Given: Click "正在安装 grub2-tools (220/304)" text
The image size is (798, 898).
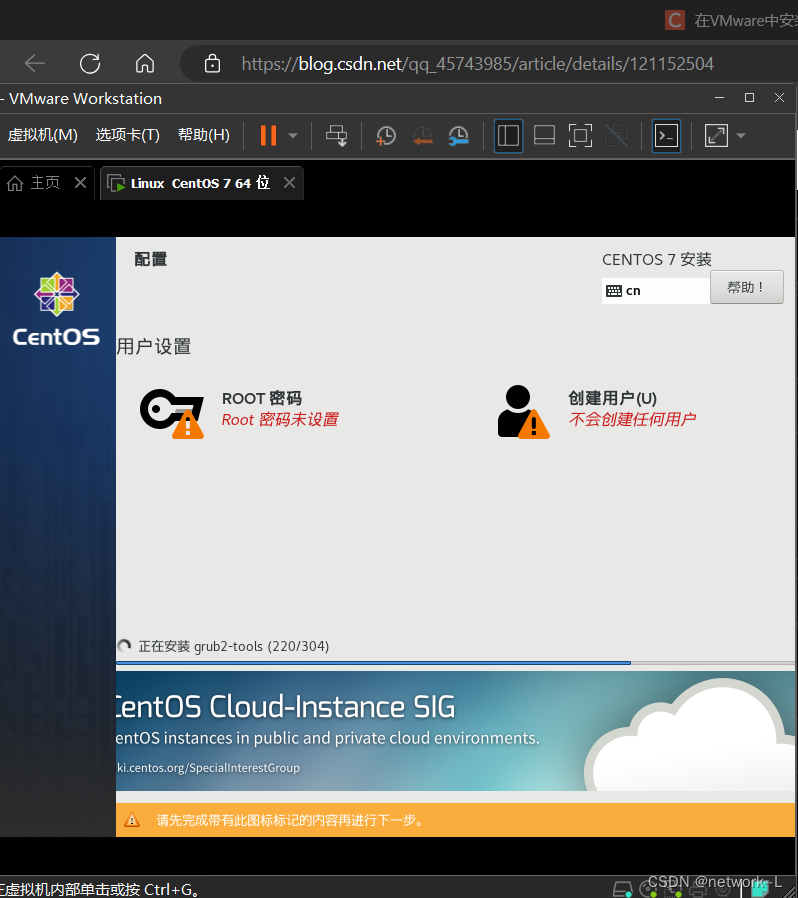Looking at the screenshot, I should pyautogui.click(x=234, y=646).
